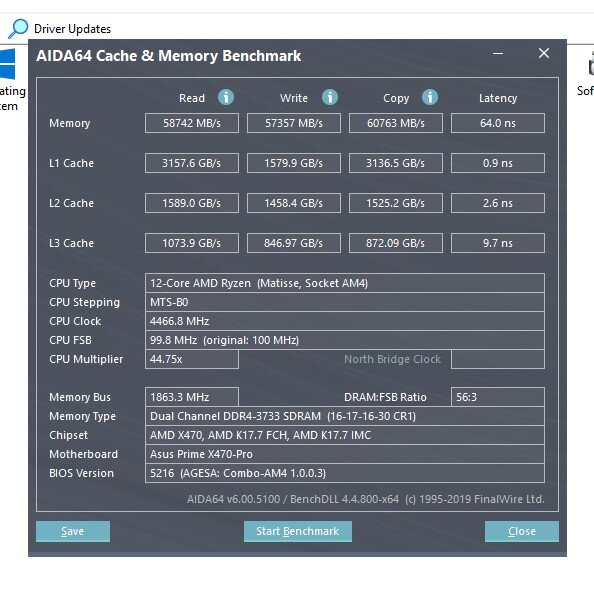Click the CPU Multiplier field

(192, 359)
